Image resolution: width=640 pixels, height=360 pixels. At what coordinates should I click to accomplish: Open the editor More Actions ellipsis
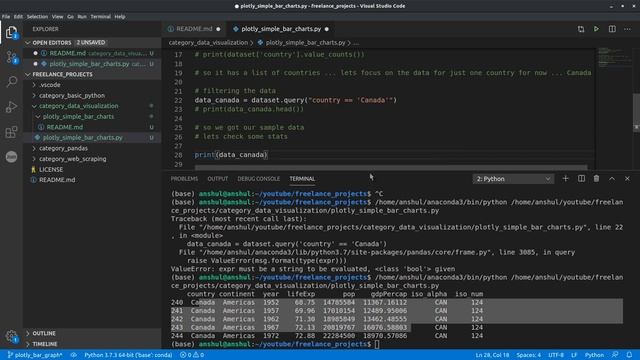(627, 29)
